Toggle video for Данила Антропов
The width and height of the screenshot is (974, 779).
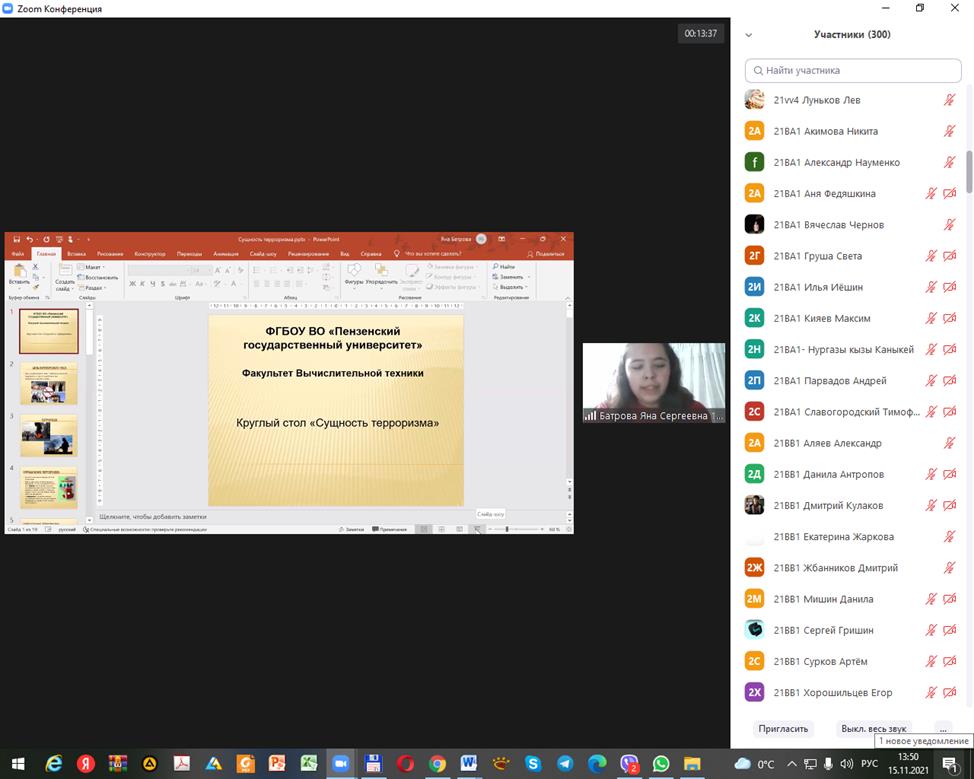[950, 474]
